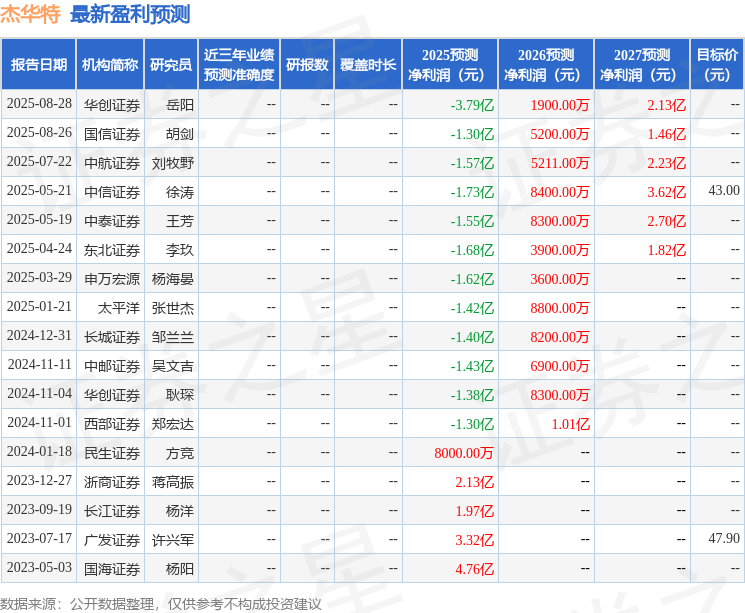Select the 近三年业绩预测准确度 column header
Screen dimensions: 745x613
(x=239, y=65)
